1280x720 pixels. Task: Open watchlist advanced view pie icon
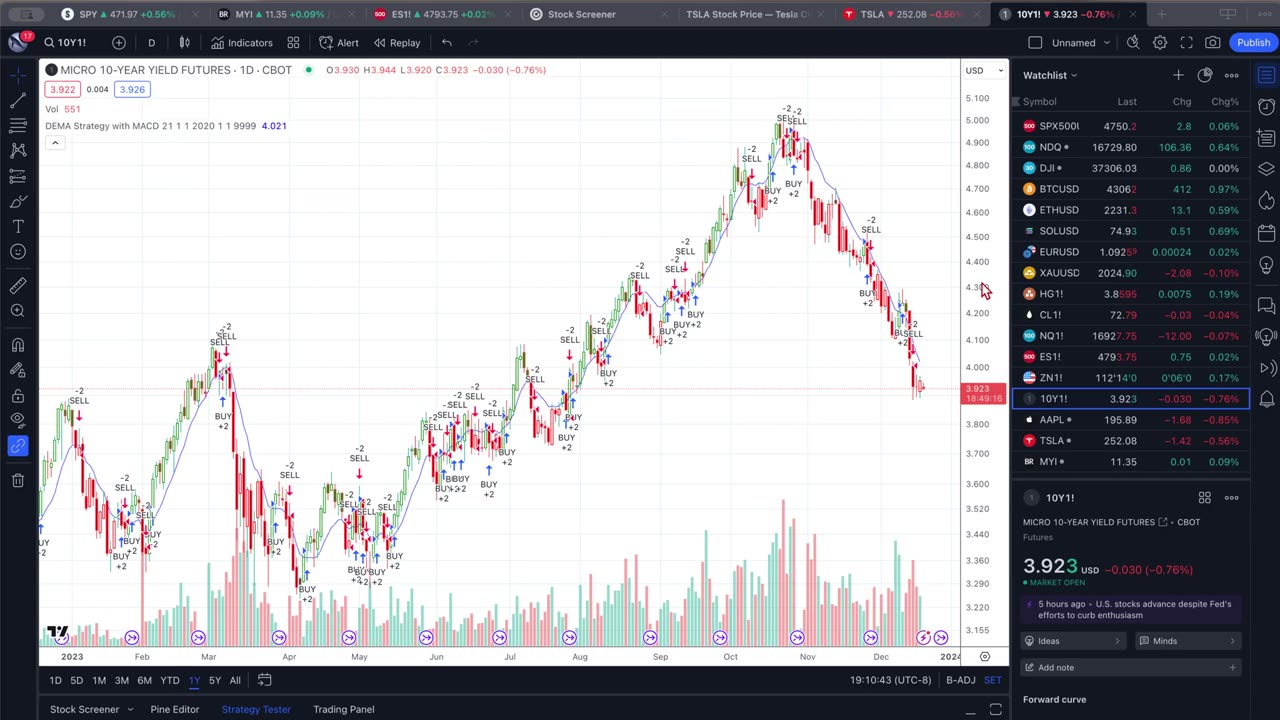pyautogui.click(x=1205, y=75)
